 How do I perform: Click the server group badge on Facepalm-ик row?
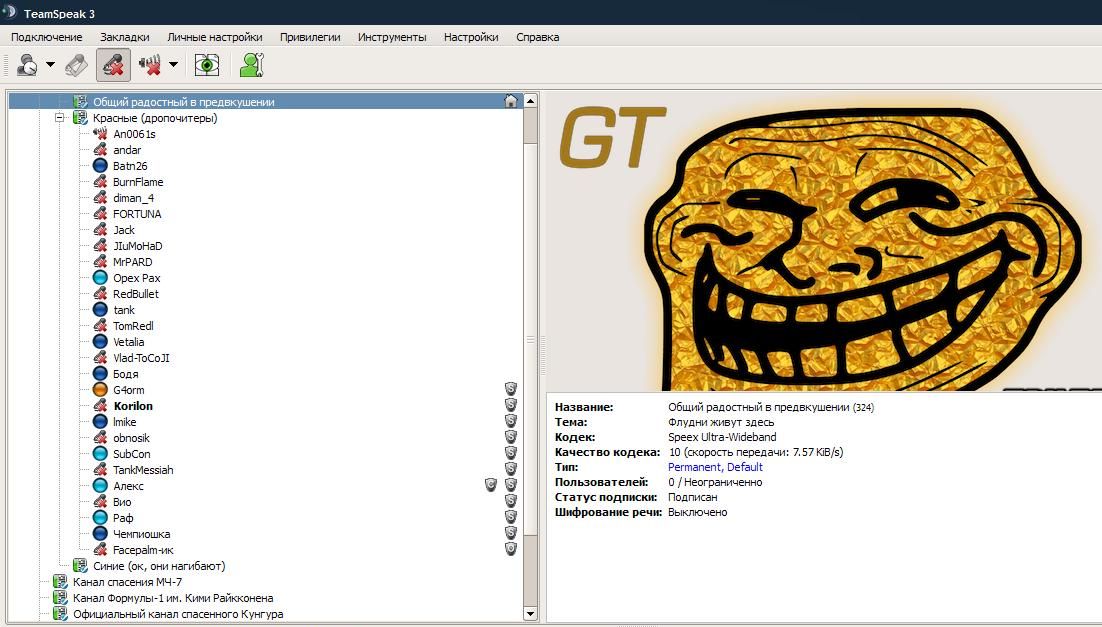click(511, 549)
